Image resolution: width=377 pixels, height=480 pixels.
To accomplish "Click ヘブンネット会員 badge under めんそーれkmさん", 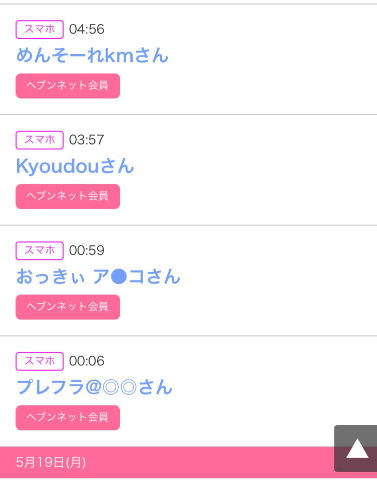I will click(x=68, y=86).
